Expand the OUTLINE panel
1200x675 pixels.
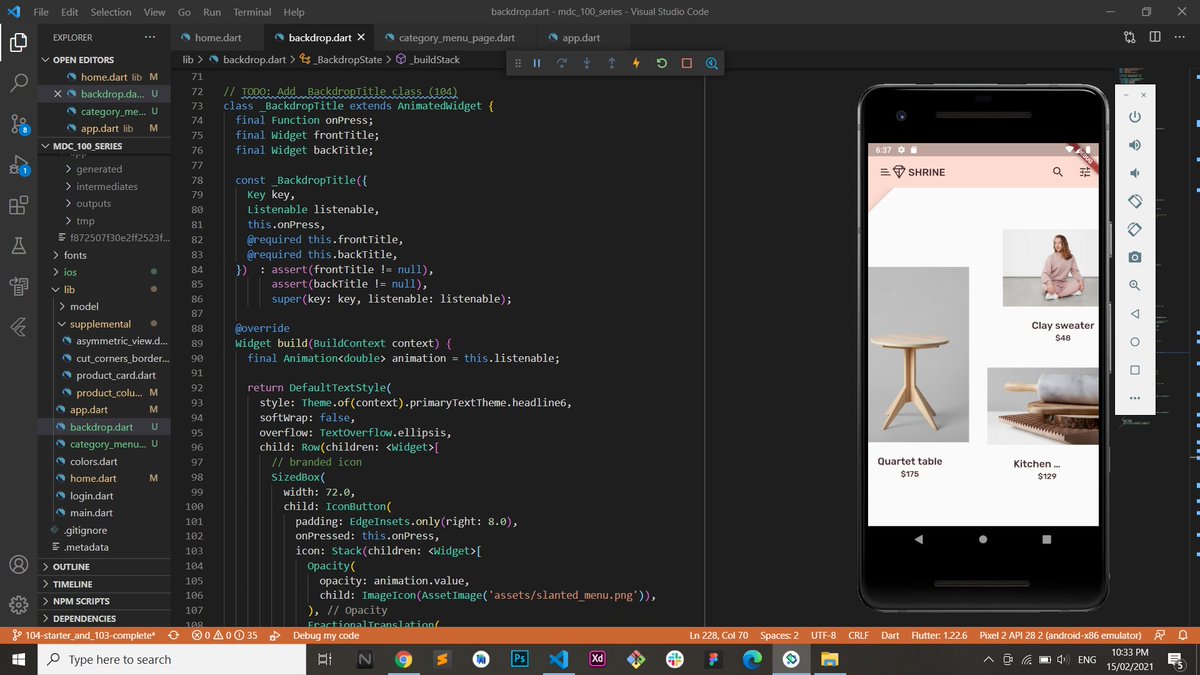pyautogui.click(x=71, y=567)
